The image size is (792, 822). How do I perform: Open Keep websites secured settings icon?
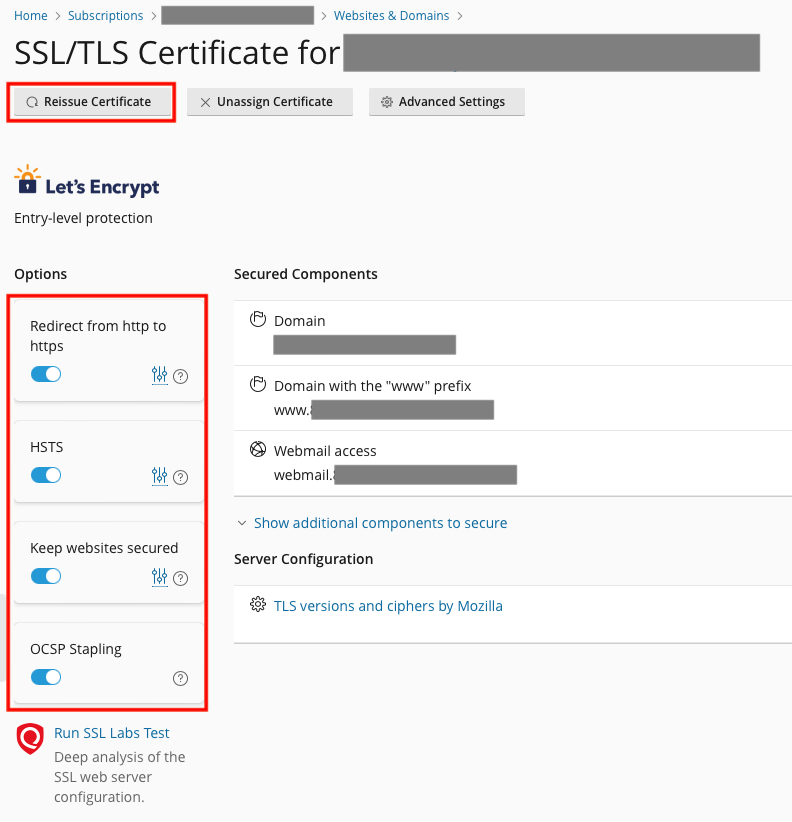click(x=159, y=577)
